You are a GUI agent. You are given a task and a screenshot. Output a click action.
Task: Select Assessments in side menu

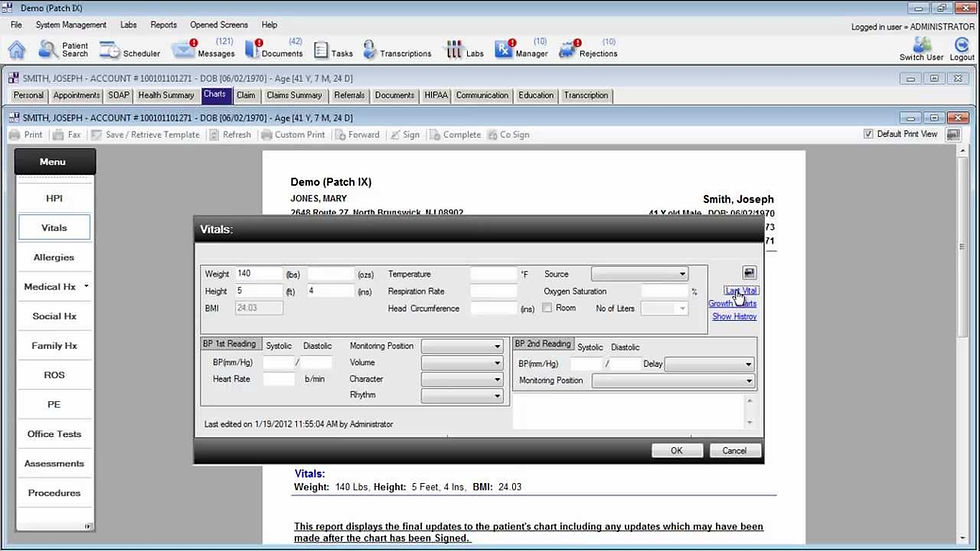pos(54,464)
